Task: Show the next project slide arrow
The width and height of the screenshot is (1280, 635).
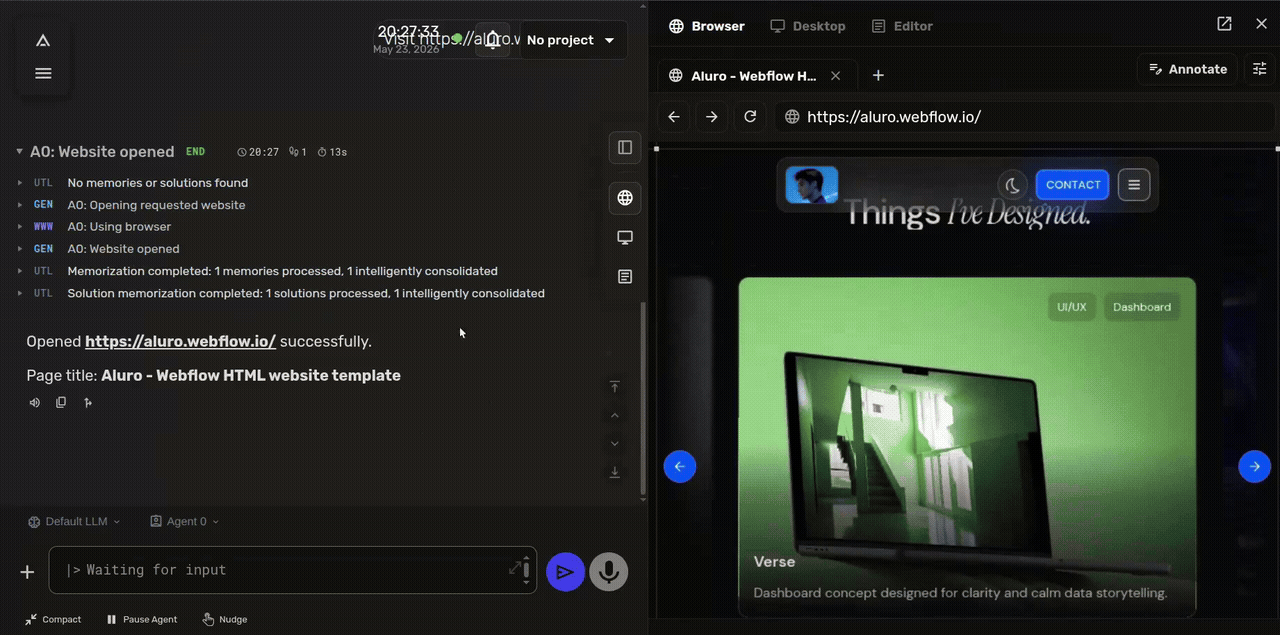Action: coord(1255,466)
